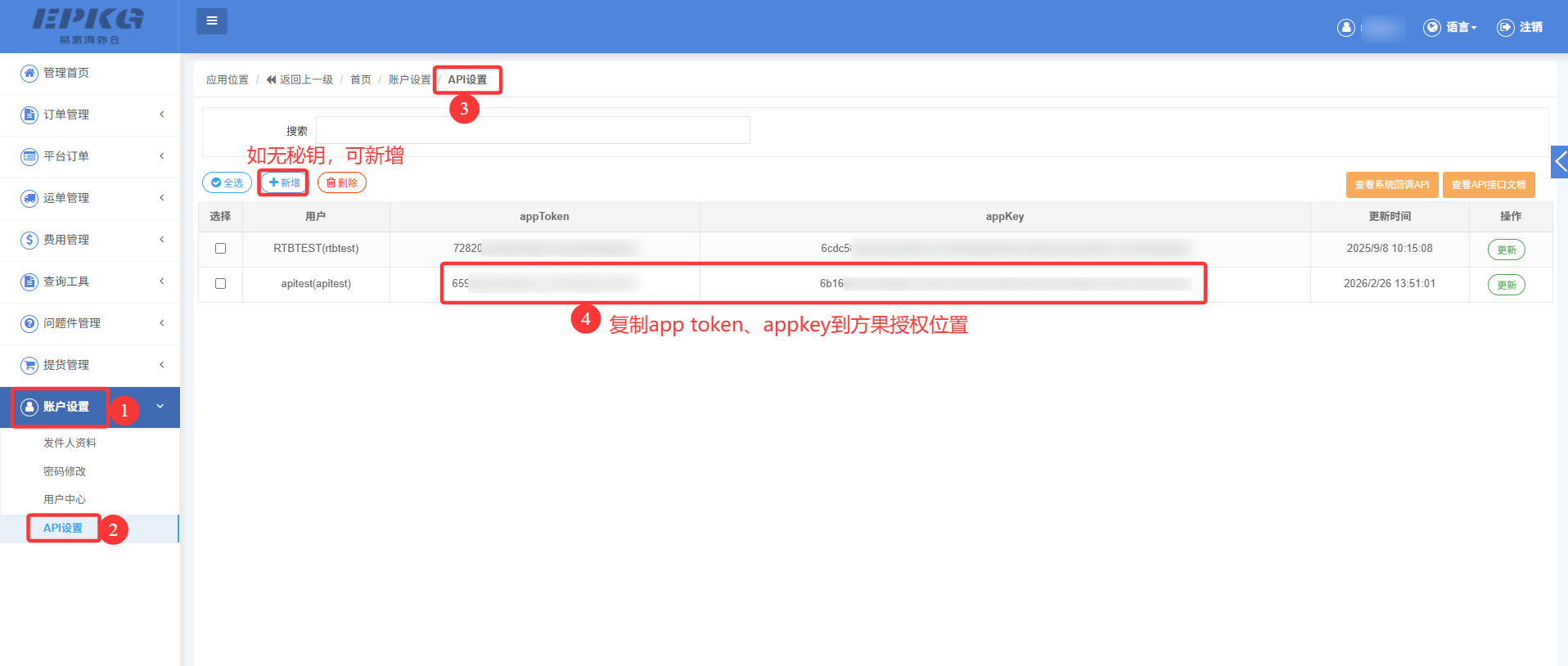Image resolution: width=1568 pixels, height=666 pixels.
Task: Click 返回上一级 breadcrumb link
Action: click(300, 79)
